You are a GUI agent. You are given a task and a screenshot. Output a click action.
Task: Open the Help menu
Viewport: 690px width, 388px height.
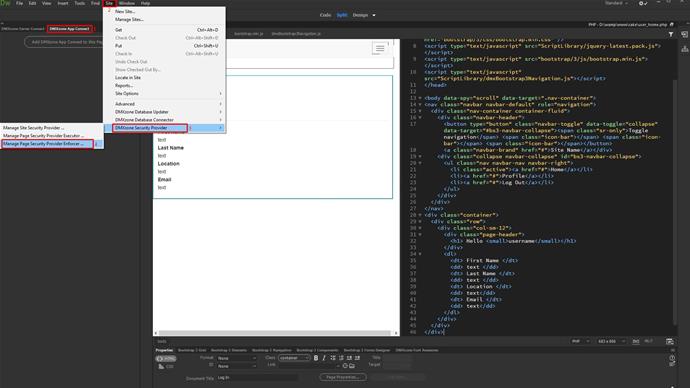[145, 3]
